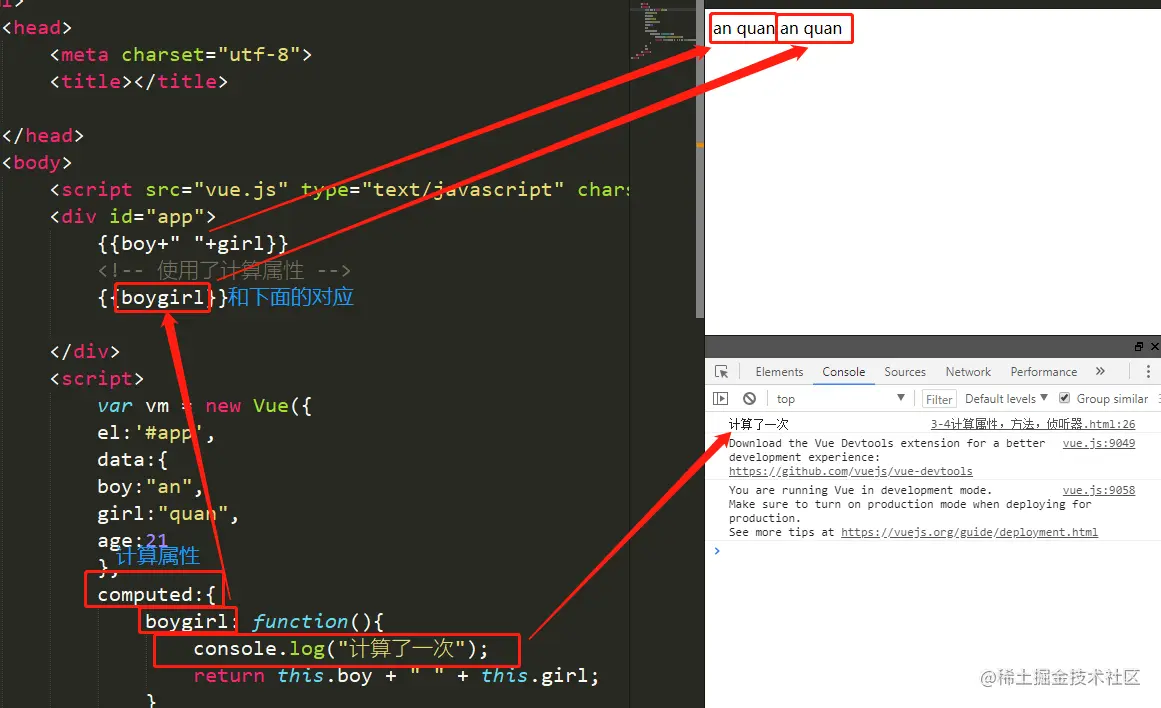1161x708 pixels.
Task: Click the {{boy+" "+girl}} template line
Action: pyautogui.click(x=193, y=244)
